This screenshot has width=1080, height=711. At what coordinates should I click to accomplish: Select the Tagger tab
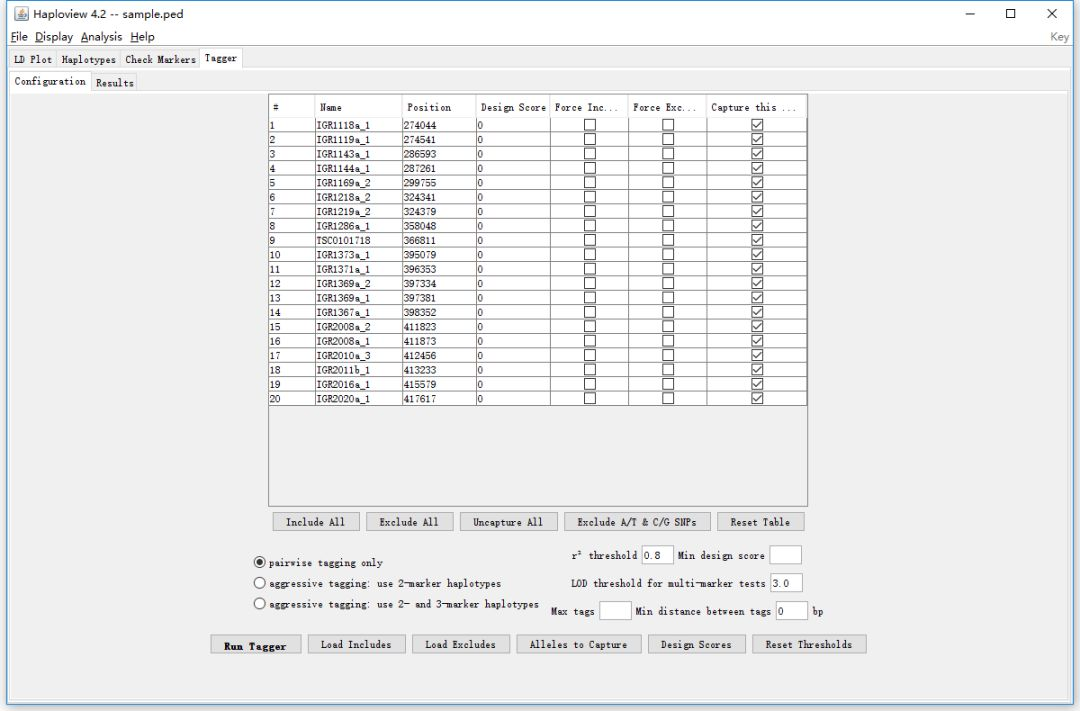click(x=220, y=59)
